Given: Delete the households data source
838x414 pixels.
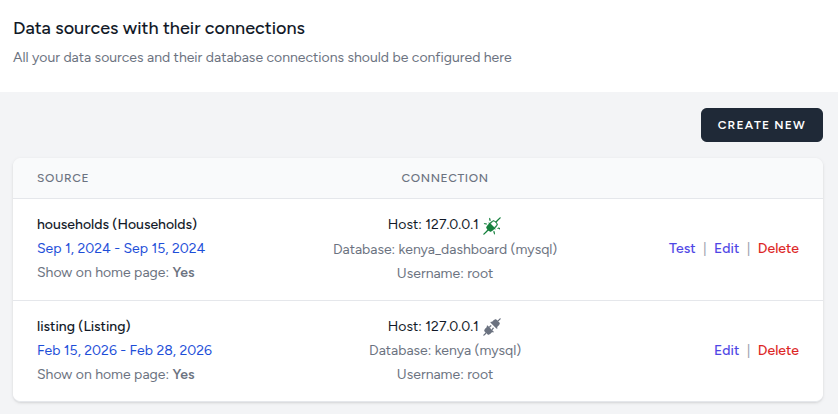Looking at the screenshot, I should (x=778, y=248).
